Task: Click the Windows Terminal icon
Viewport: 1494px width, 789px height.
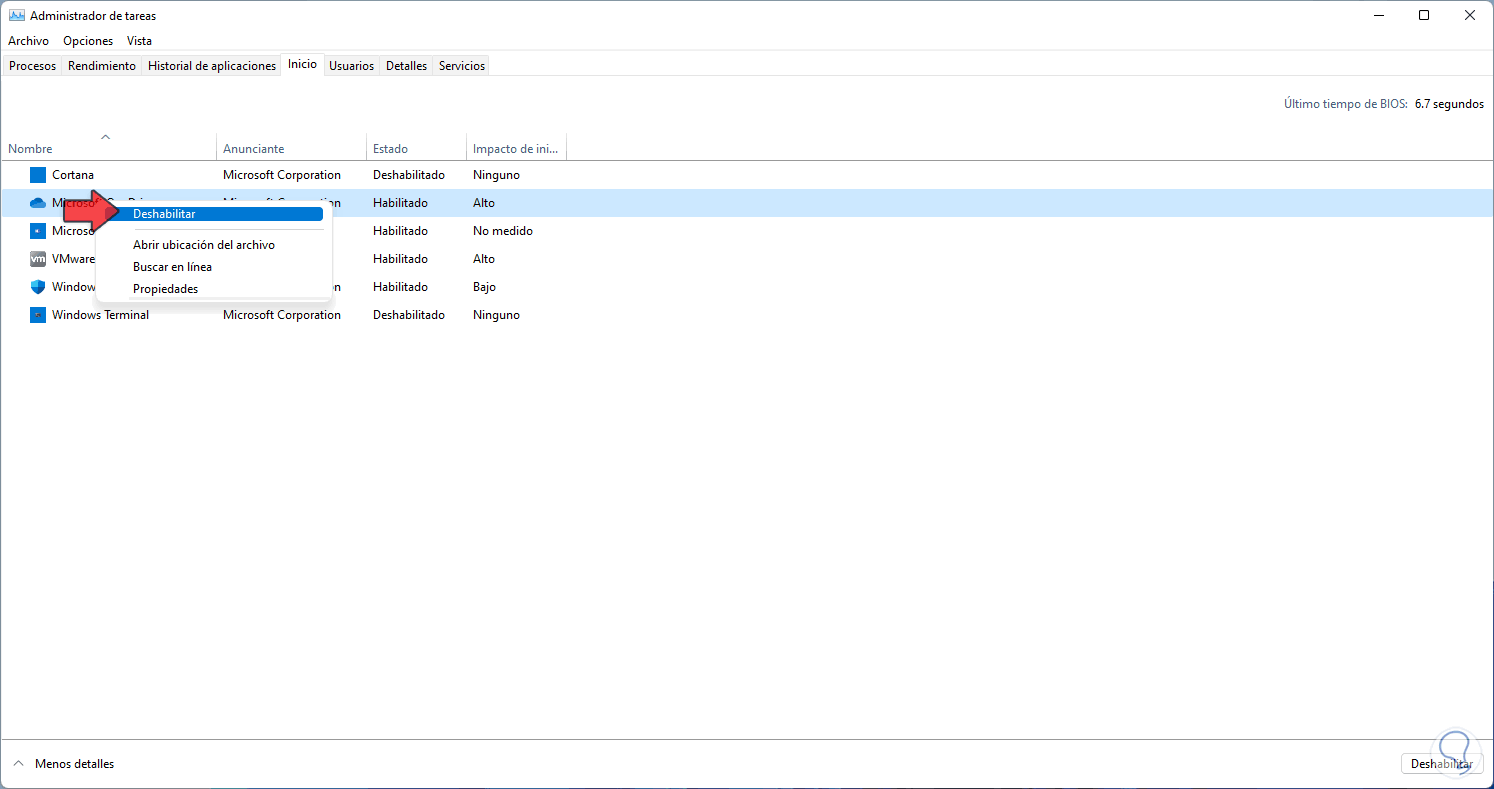Action: [38, 315]
